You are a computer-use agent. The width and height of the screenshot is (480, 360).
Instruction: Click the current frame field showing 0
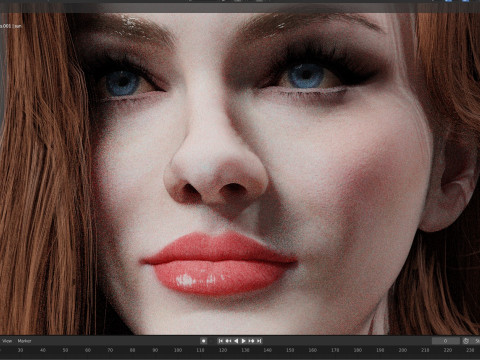tap(446, 341)
